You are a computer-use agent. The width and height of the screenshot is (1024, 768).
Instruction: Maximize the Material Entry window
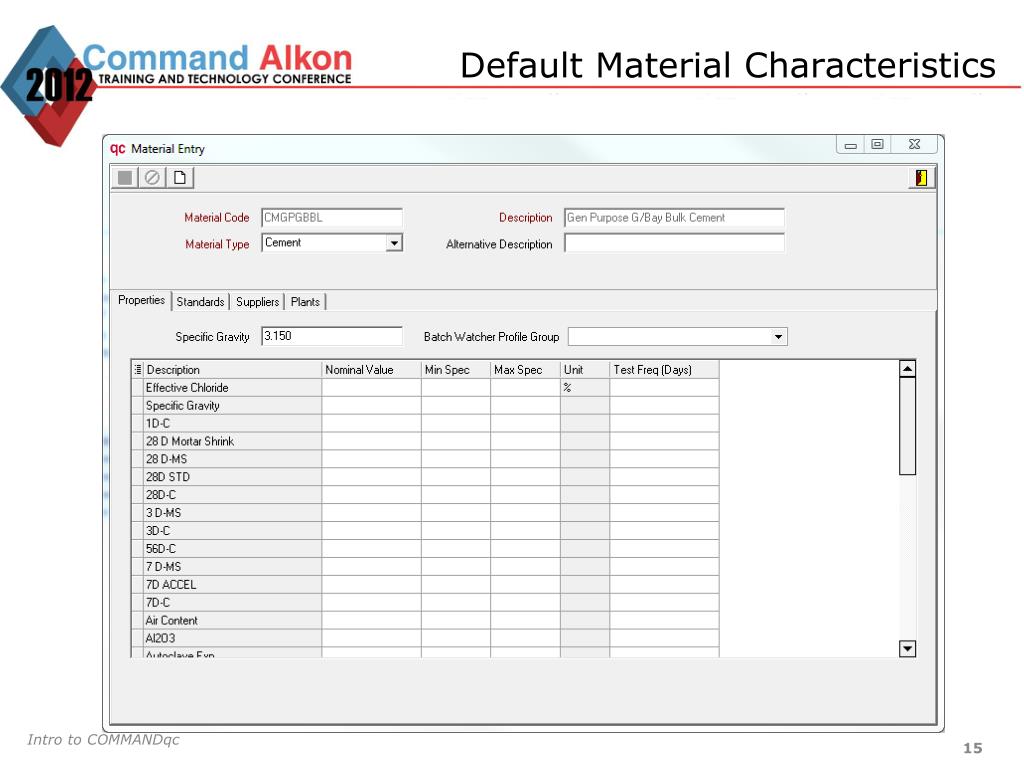[877, 144]
